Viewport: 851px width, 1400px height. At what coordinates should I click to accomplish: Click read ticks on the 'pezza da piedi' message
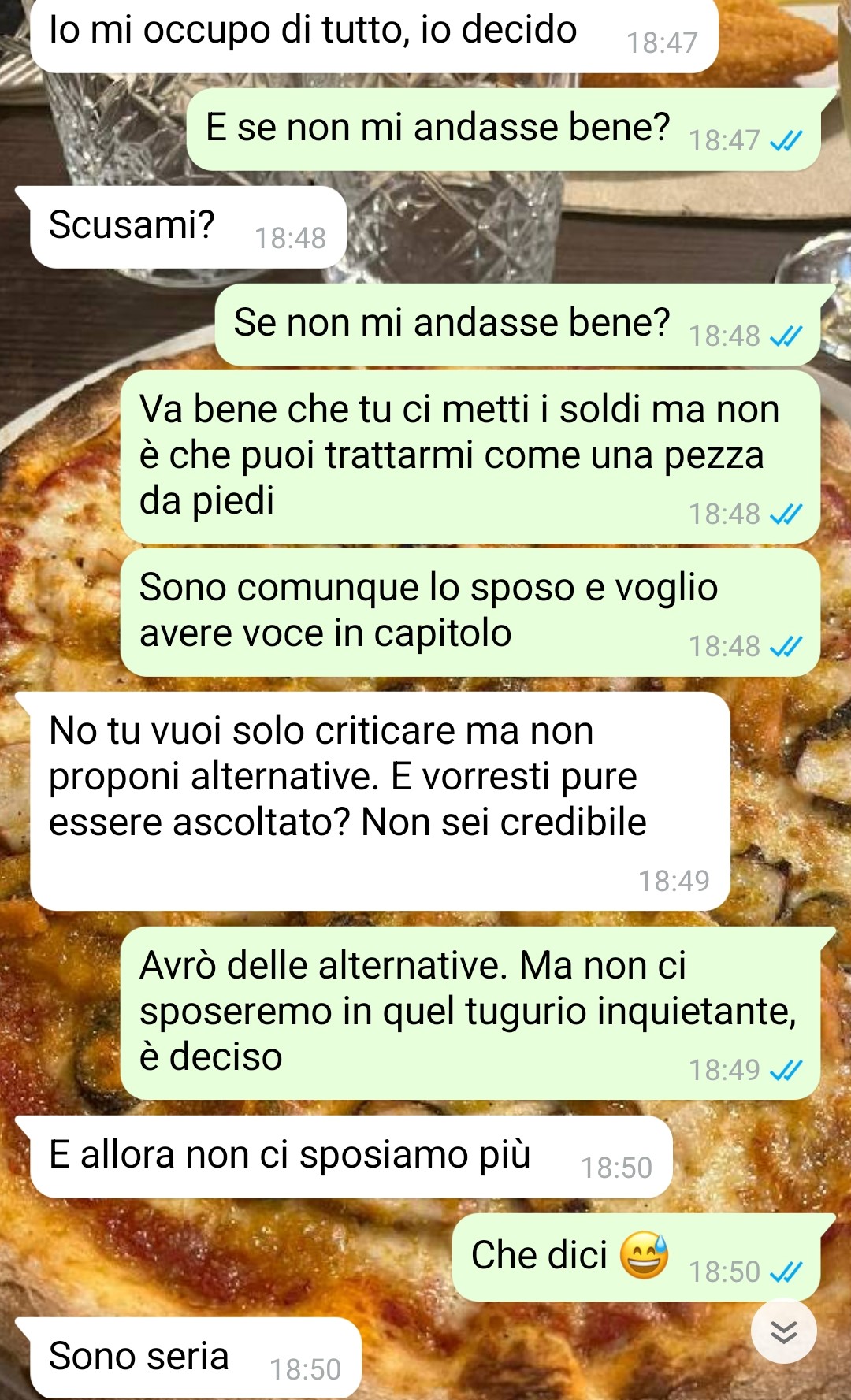(786, 514)
